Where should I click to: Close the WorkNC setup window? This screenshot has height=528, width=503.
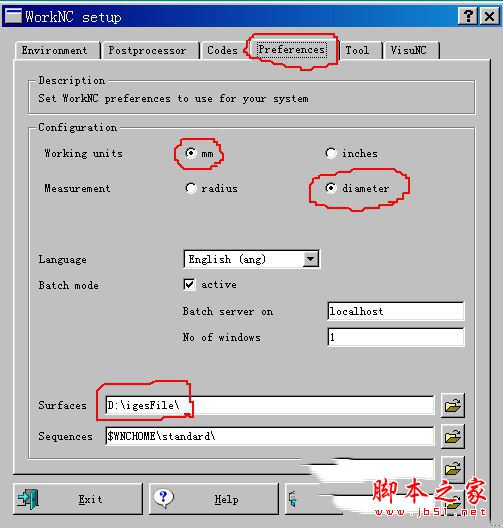click(489, 16)
